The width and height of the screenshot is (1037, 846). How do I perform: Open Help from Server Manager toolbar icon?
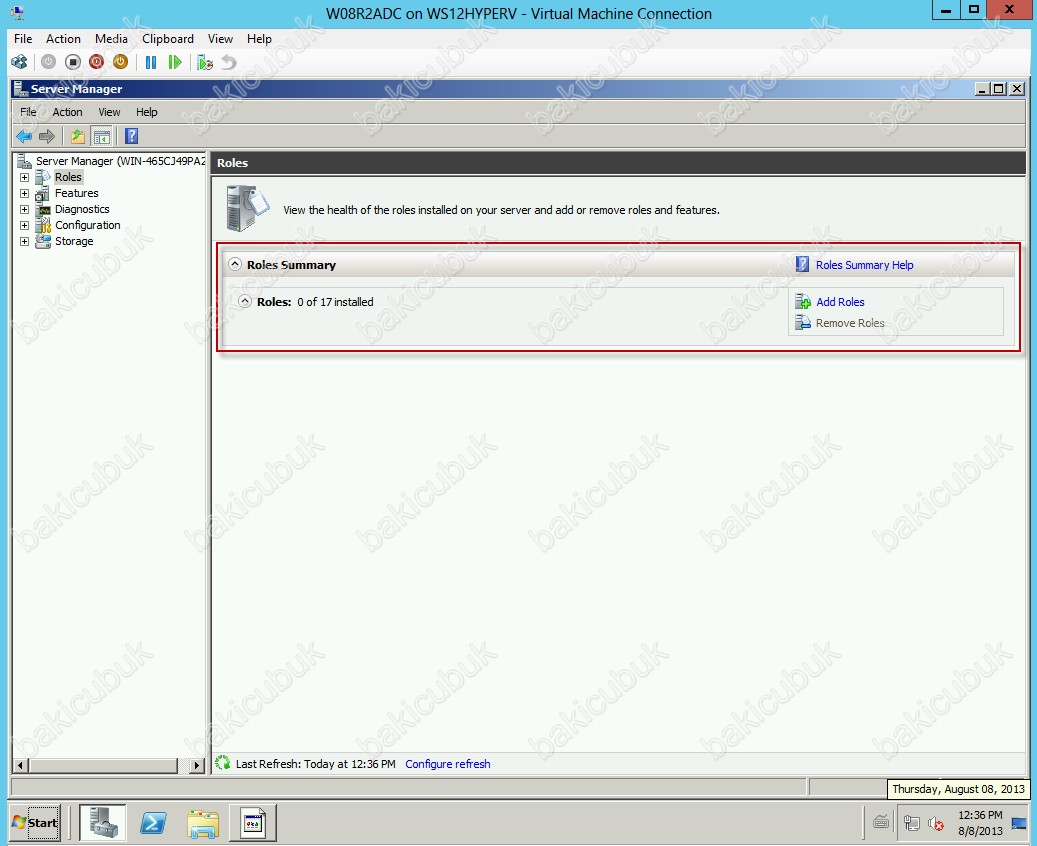(132, 136)
